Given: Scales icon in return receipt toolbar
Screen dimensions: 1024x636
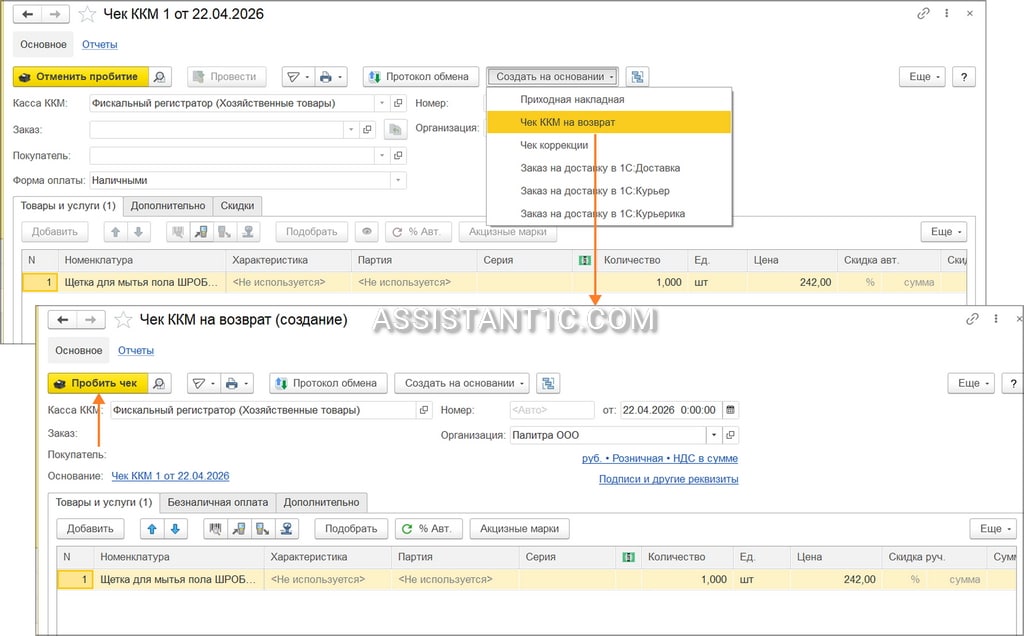Looking at the screenshot, I should 286,529.
